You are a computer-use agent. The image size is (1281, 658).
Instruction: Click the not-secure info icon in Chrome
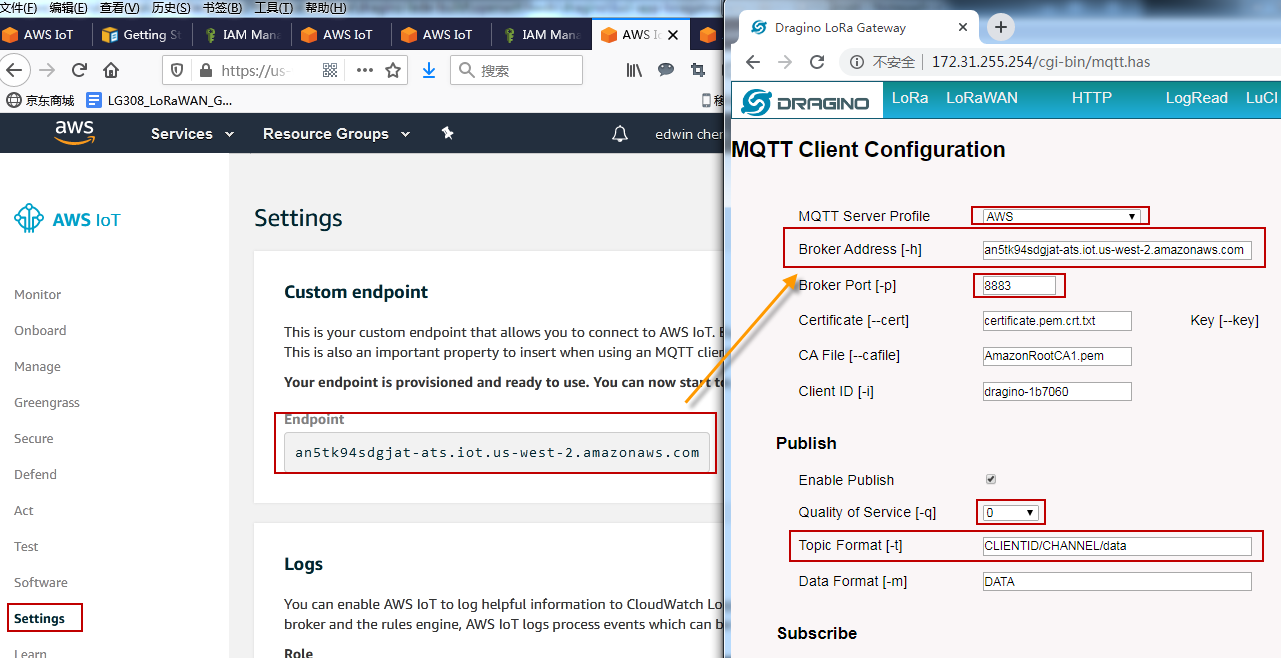(x=857, y=62)
